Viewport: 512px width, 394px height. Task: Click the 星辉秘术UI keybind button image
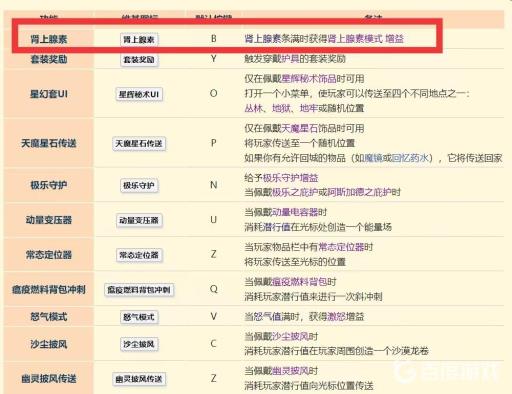tap(139, 94)
